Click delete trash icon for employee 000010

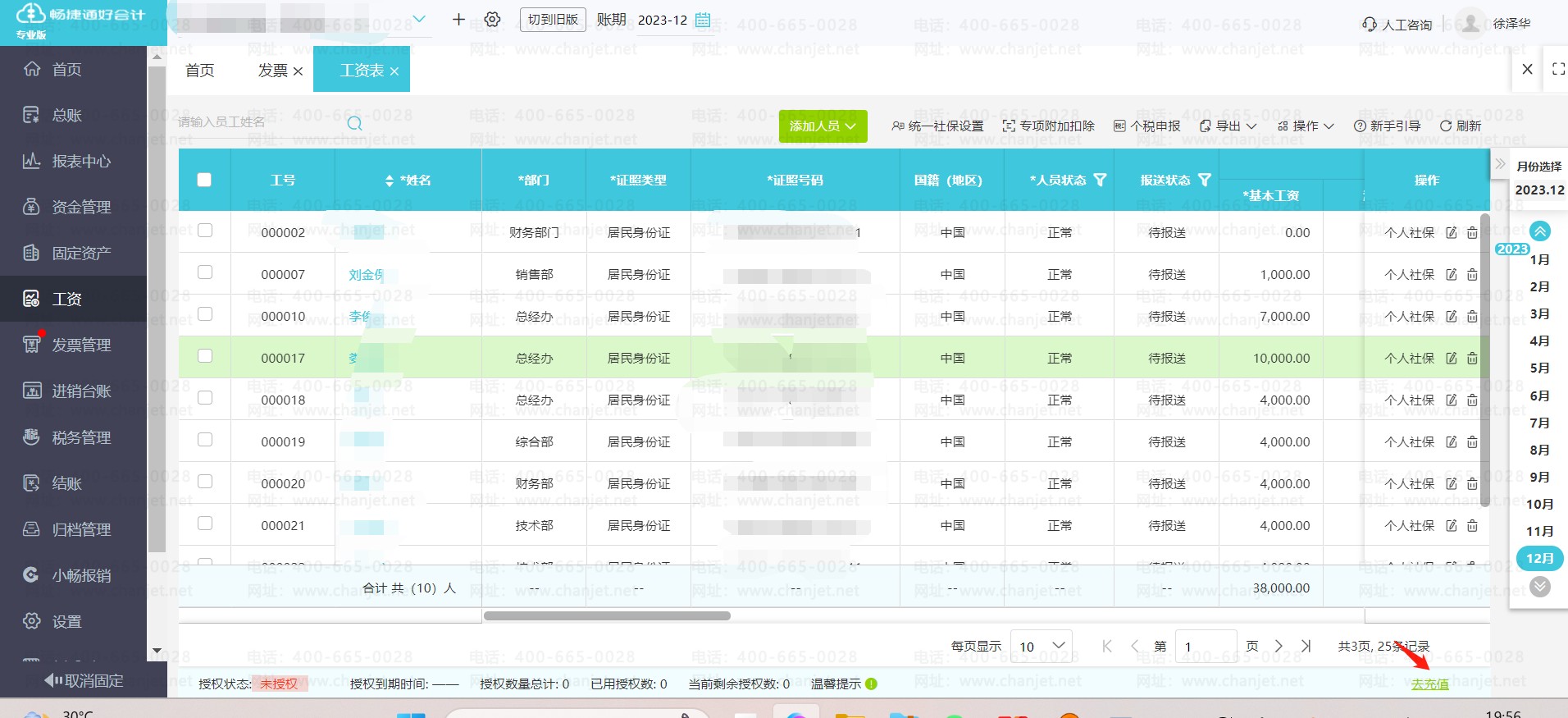(1472, 317)
